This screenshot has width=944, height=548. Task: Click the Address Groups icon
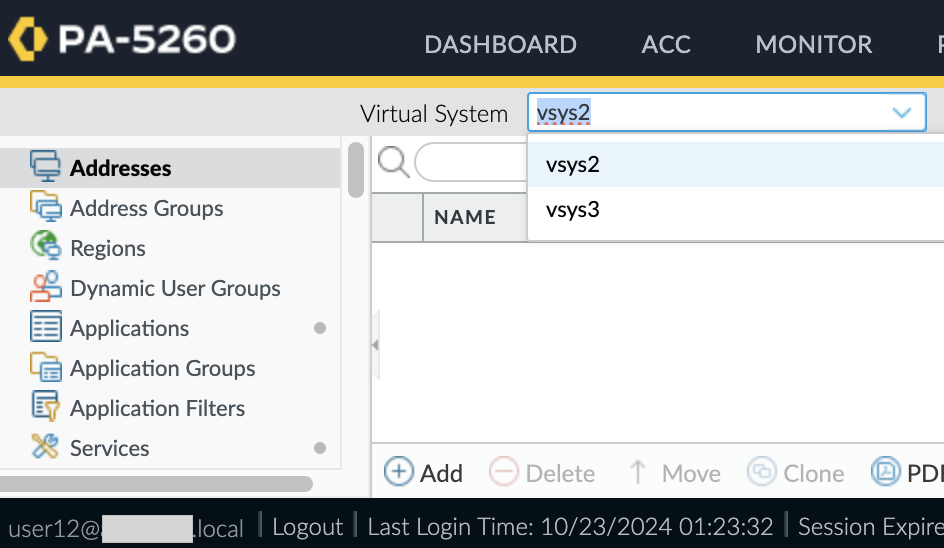[x=45, y=207]
